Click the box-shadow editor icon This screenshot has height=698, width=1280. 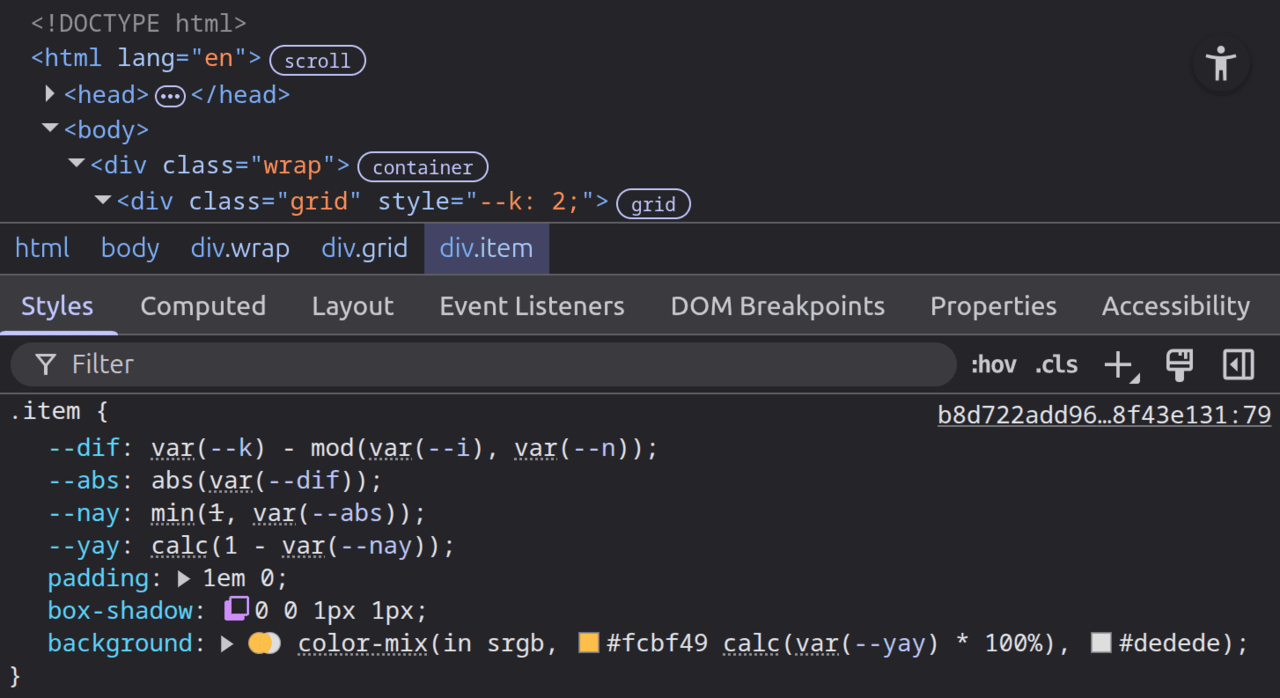point(236,609)
